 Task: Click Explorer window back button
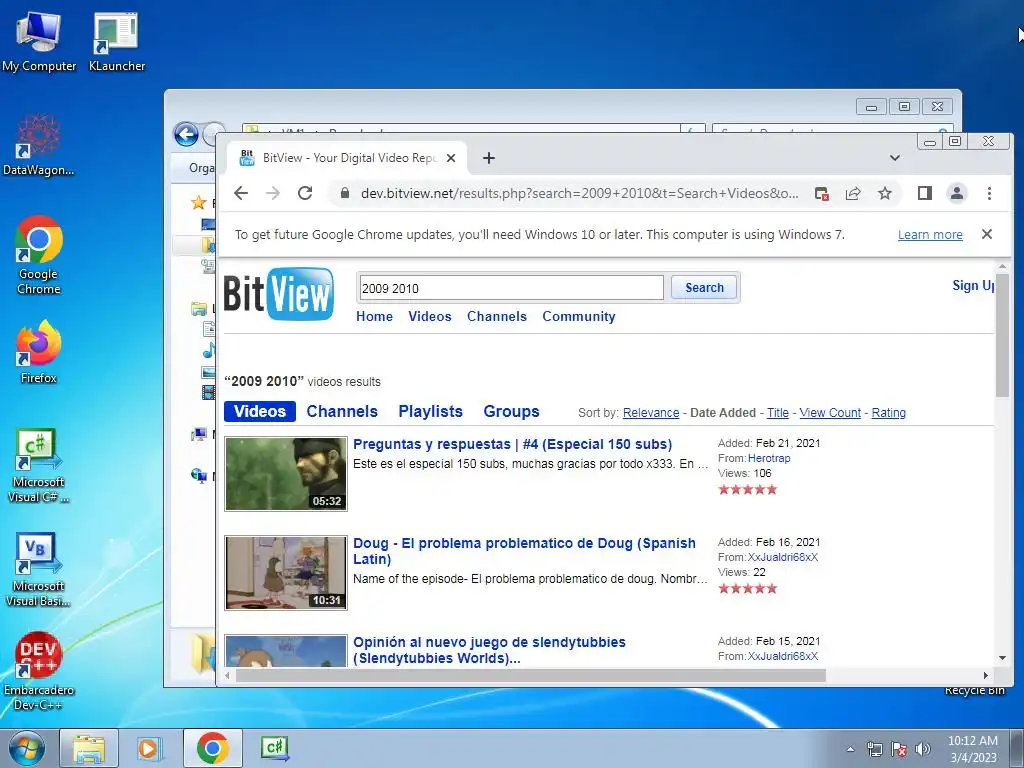point(186,135)
